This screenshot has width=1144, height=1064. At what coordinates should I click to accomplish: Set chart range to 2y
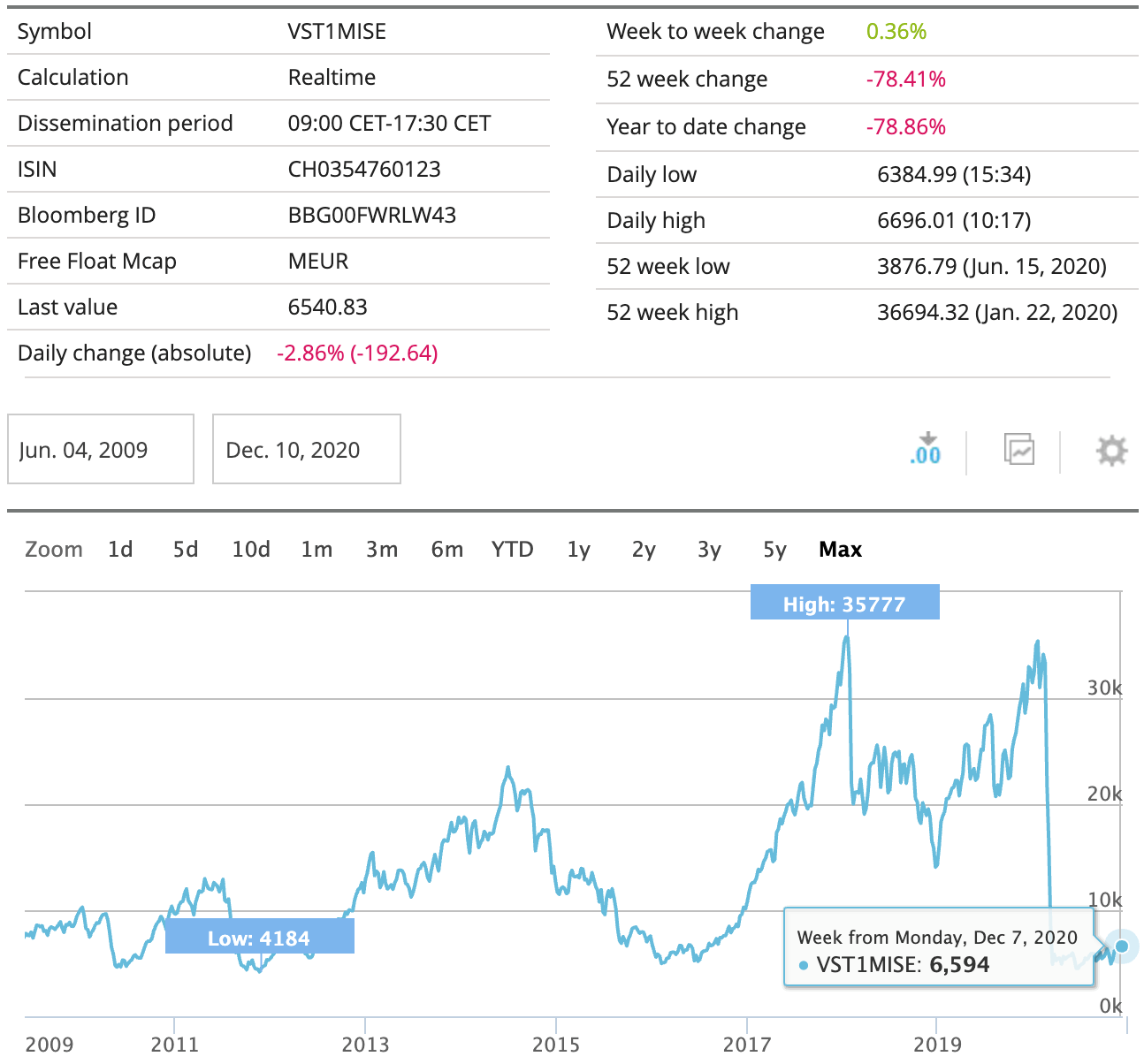644,550
